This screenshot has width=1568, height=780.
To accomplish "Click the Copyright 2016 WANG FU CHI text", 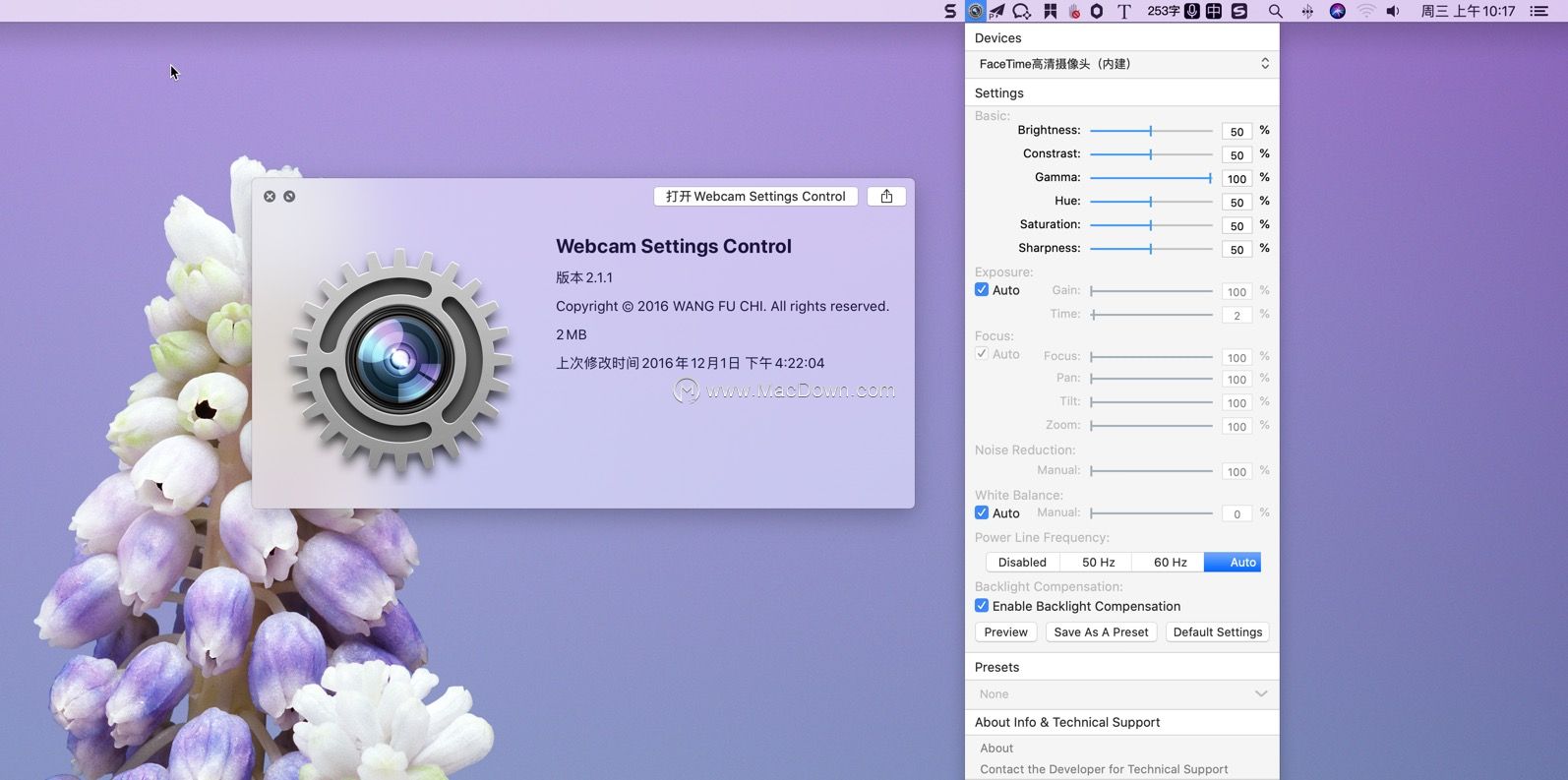I will (x=722, y=306).
